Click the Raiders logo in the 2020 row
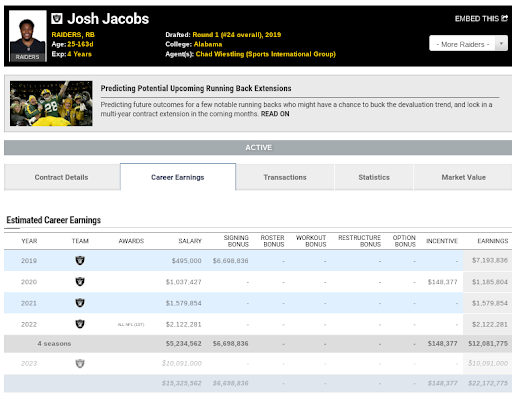The height and width of the screenshot is (396, 512). tap(80, 282)
